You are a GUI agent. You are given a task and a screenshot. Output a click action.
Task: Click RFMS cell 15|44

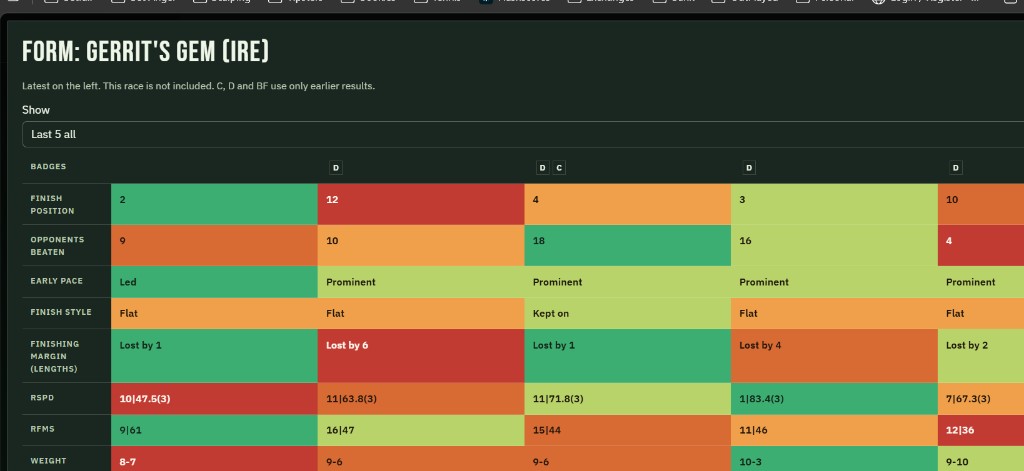click(628, 430)
